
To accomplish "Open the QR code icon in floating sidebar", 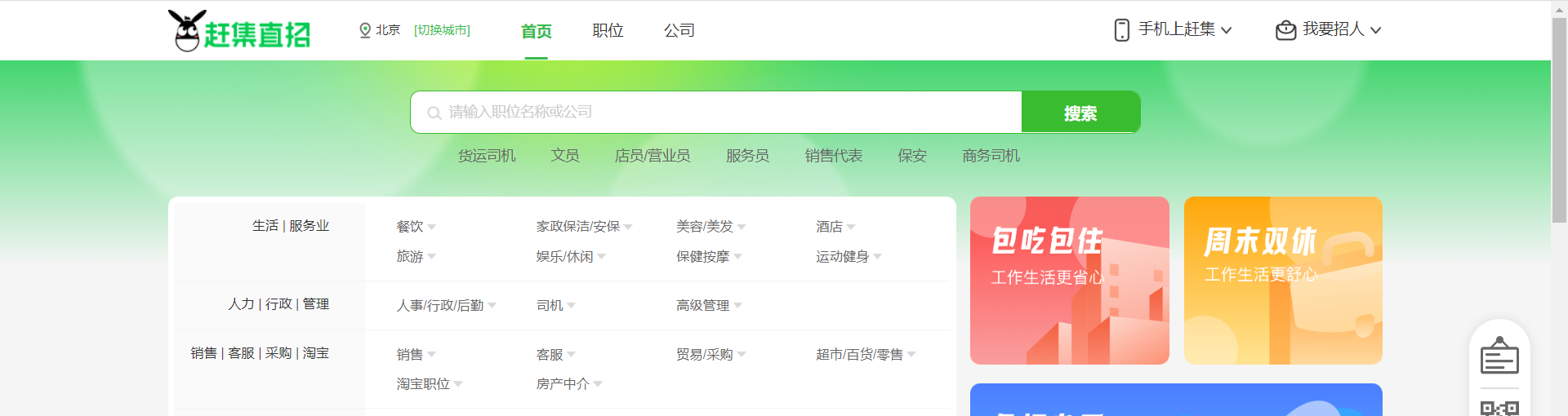I will point(1499,409).
